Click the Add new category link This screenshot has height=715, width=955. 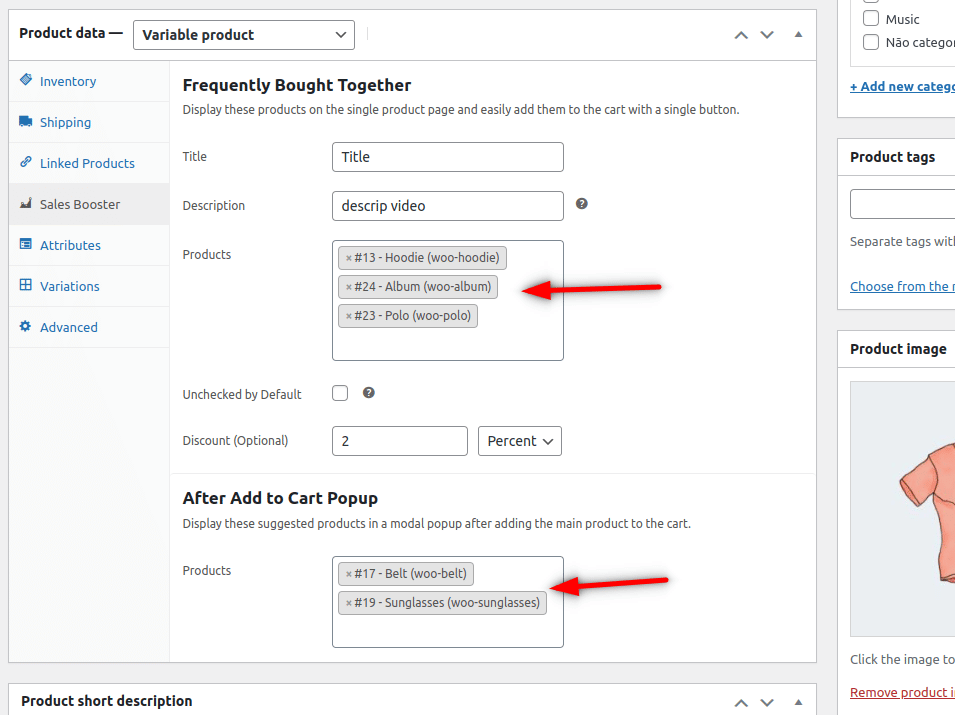click(902, 86)
